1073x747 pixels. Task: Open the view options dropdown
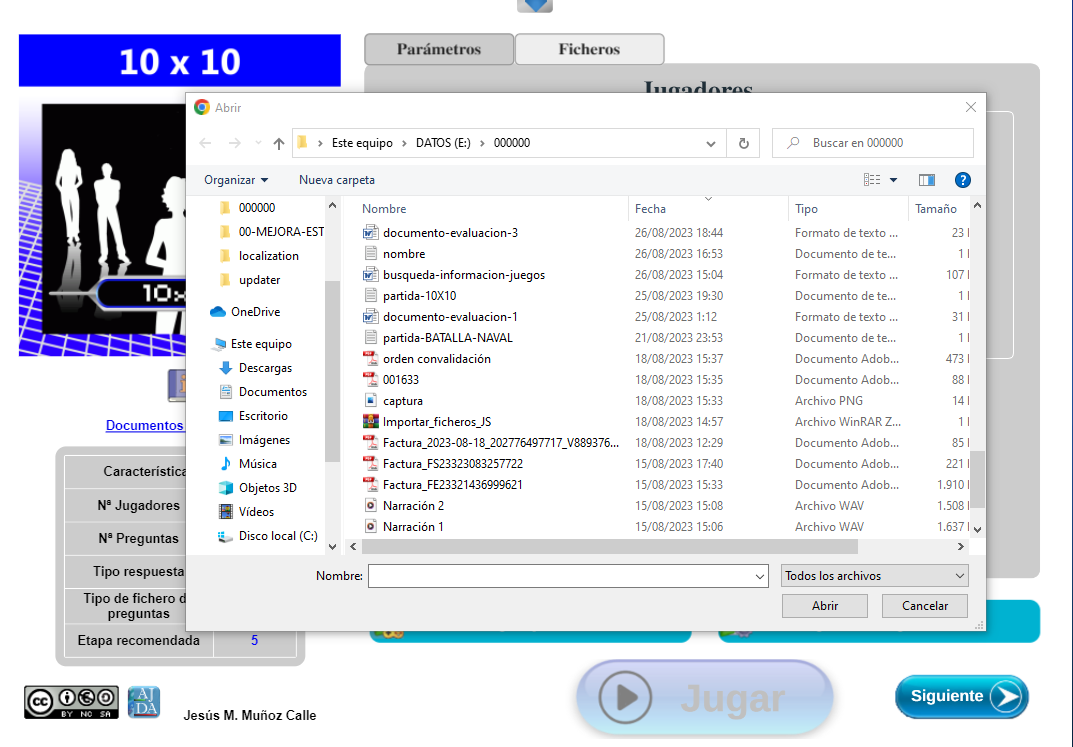coord(893,180)
